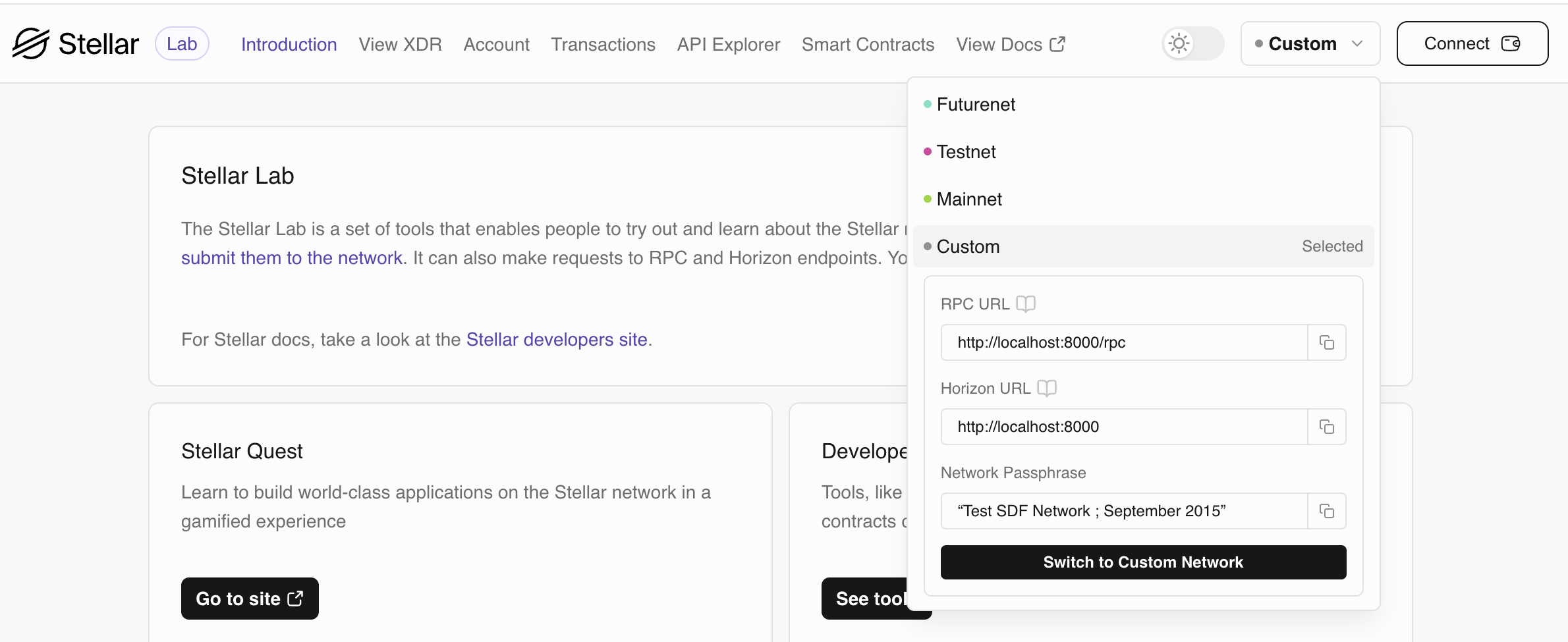Open the API Explorer section
The width and height of the screenshot is (1568, 642).
[728, 44]
